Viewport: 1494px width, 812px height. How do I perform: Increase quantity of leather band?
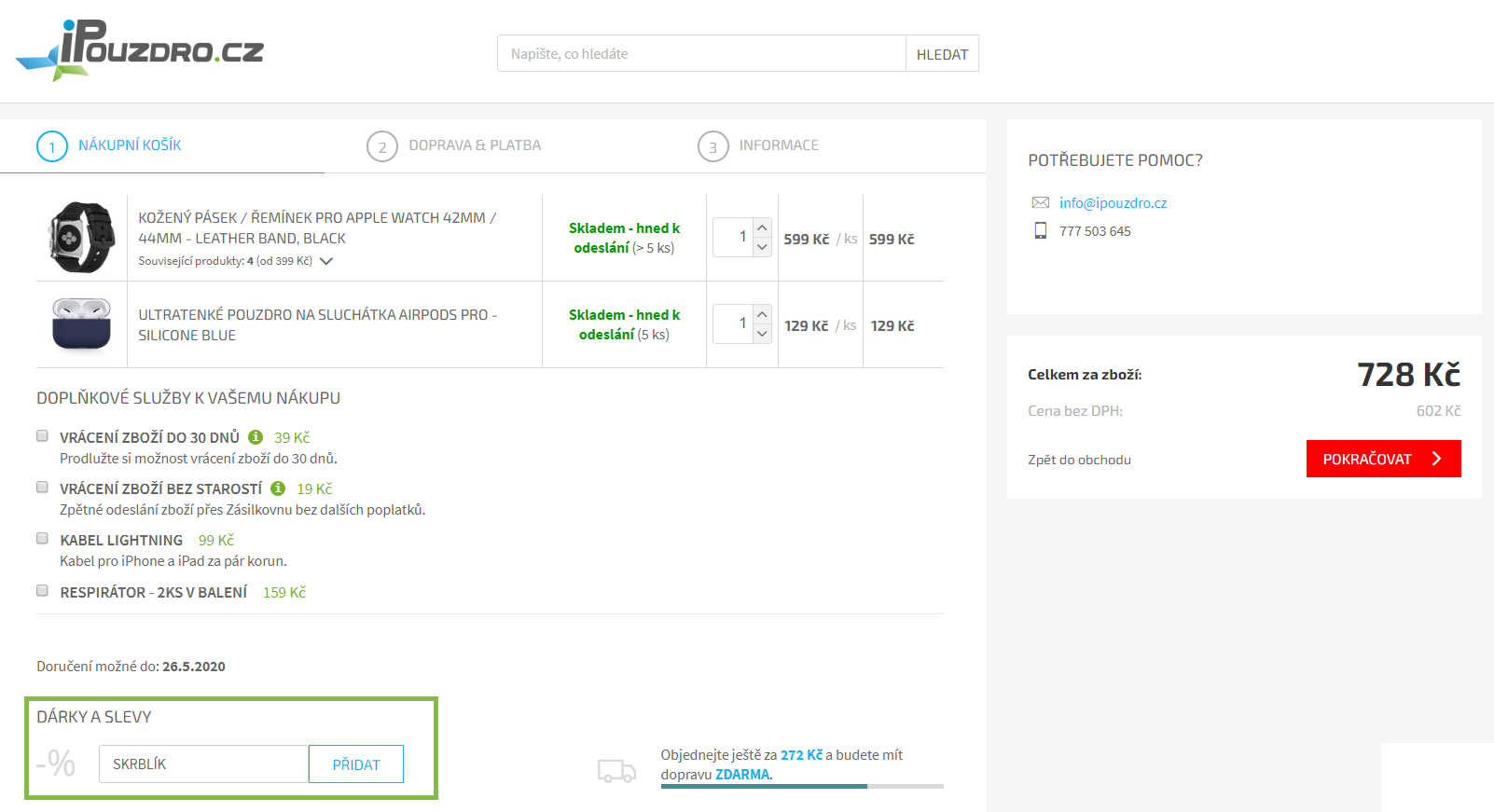tap(762, 227)
